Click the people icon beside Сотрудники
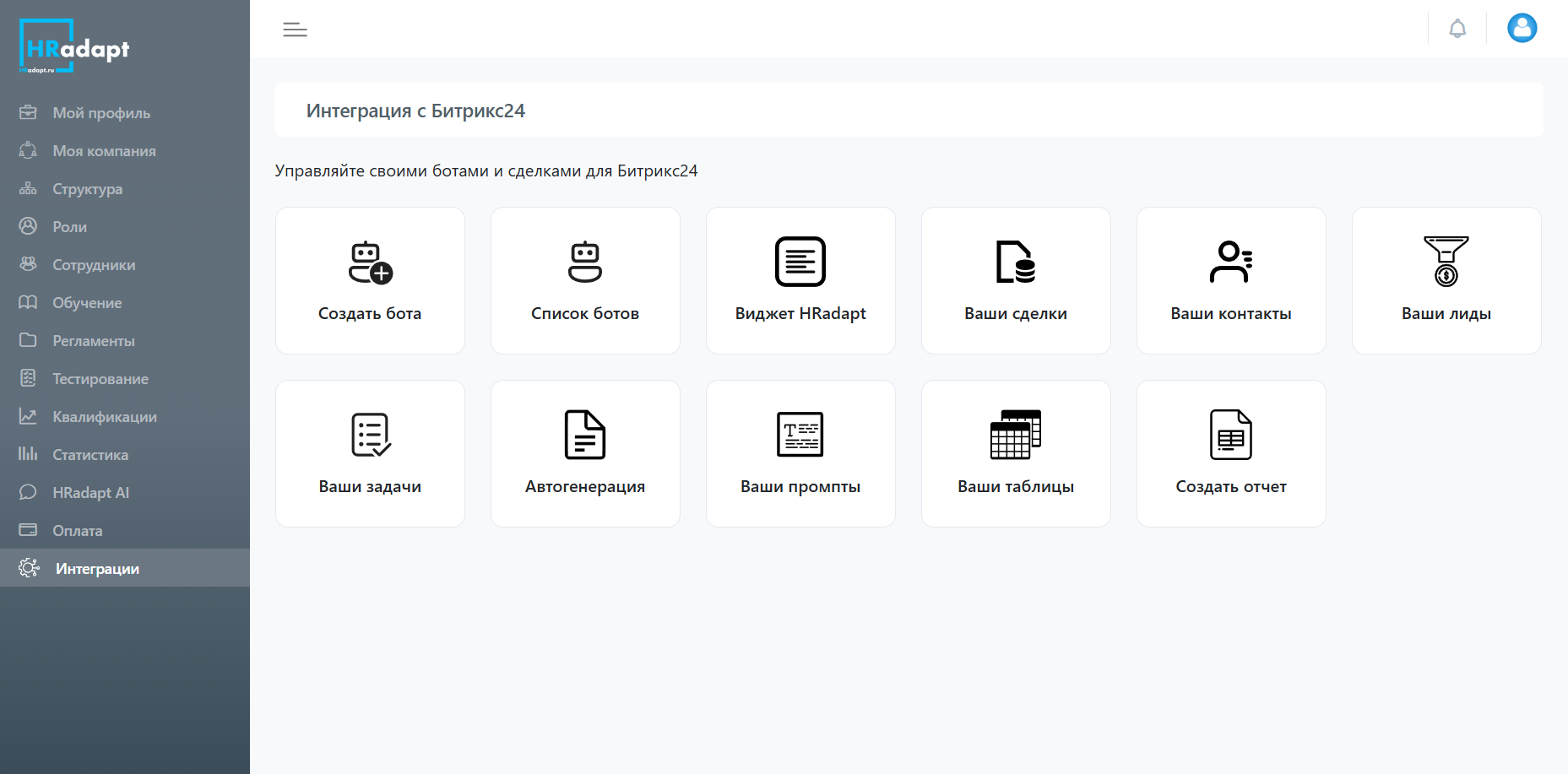The width and height of the screenshot is (1568, 774). point(28,264)
